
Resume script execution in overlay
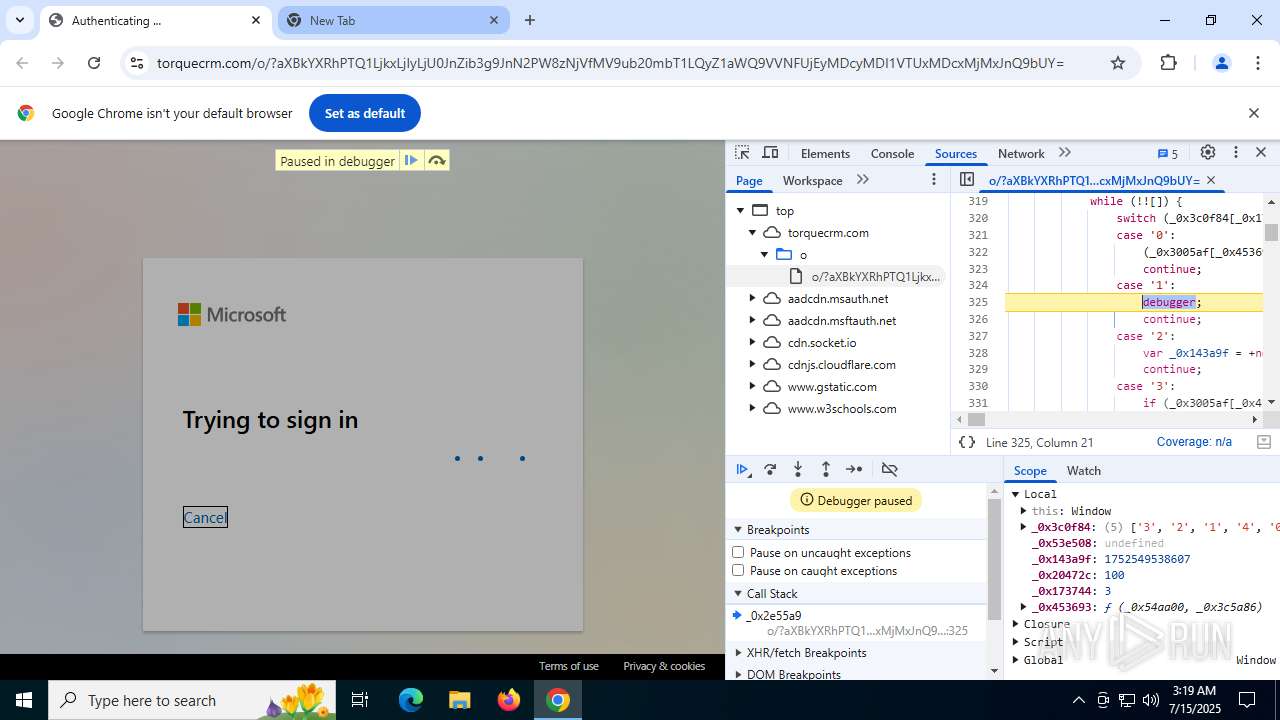tap(411, 160)
